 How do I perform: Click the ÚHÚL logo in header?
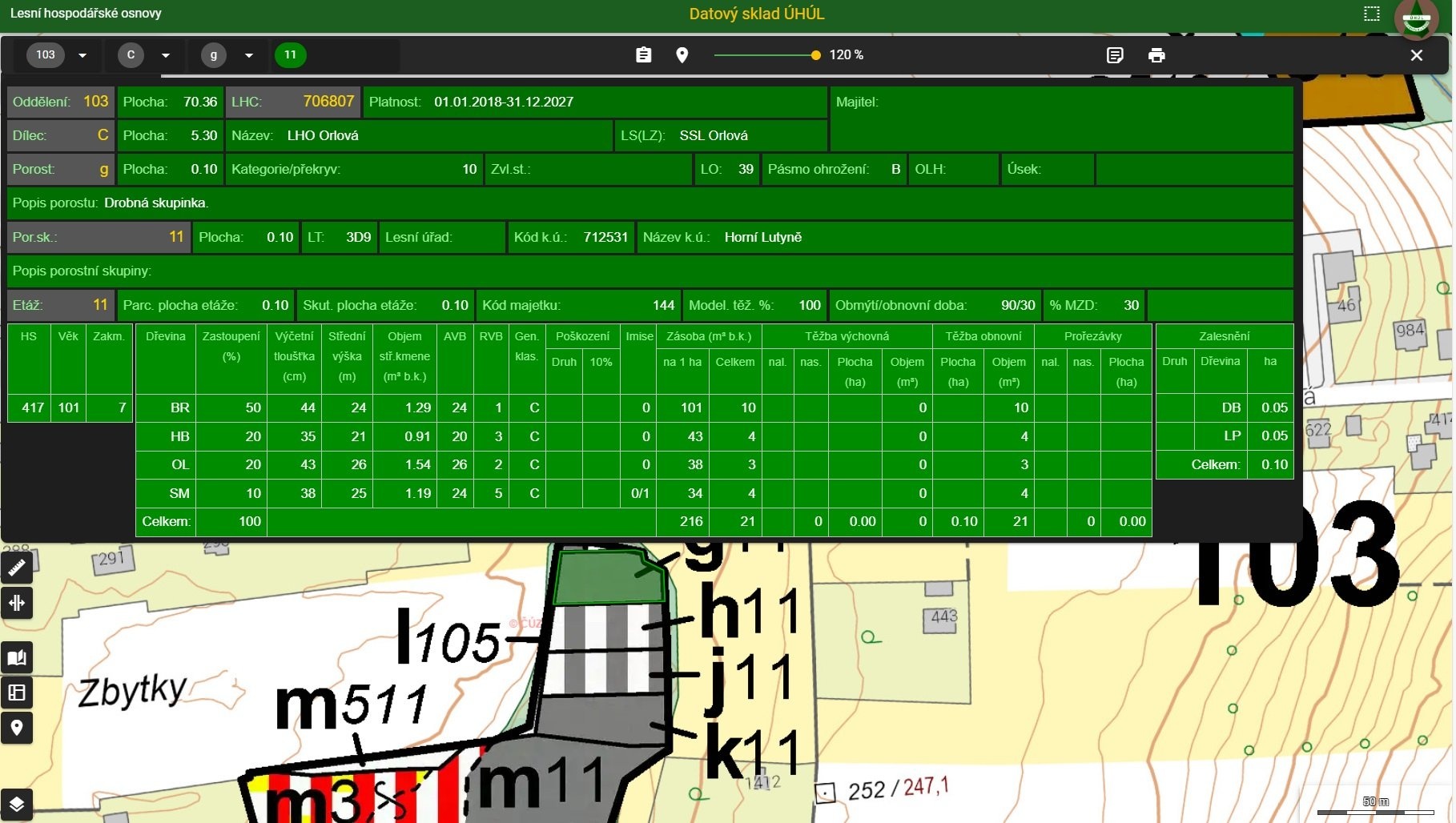[x=1416, y=18]
